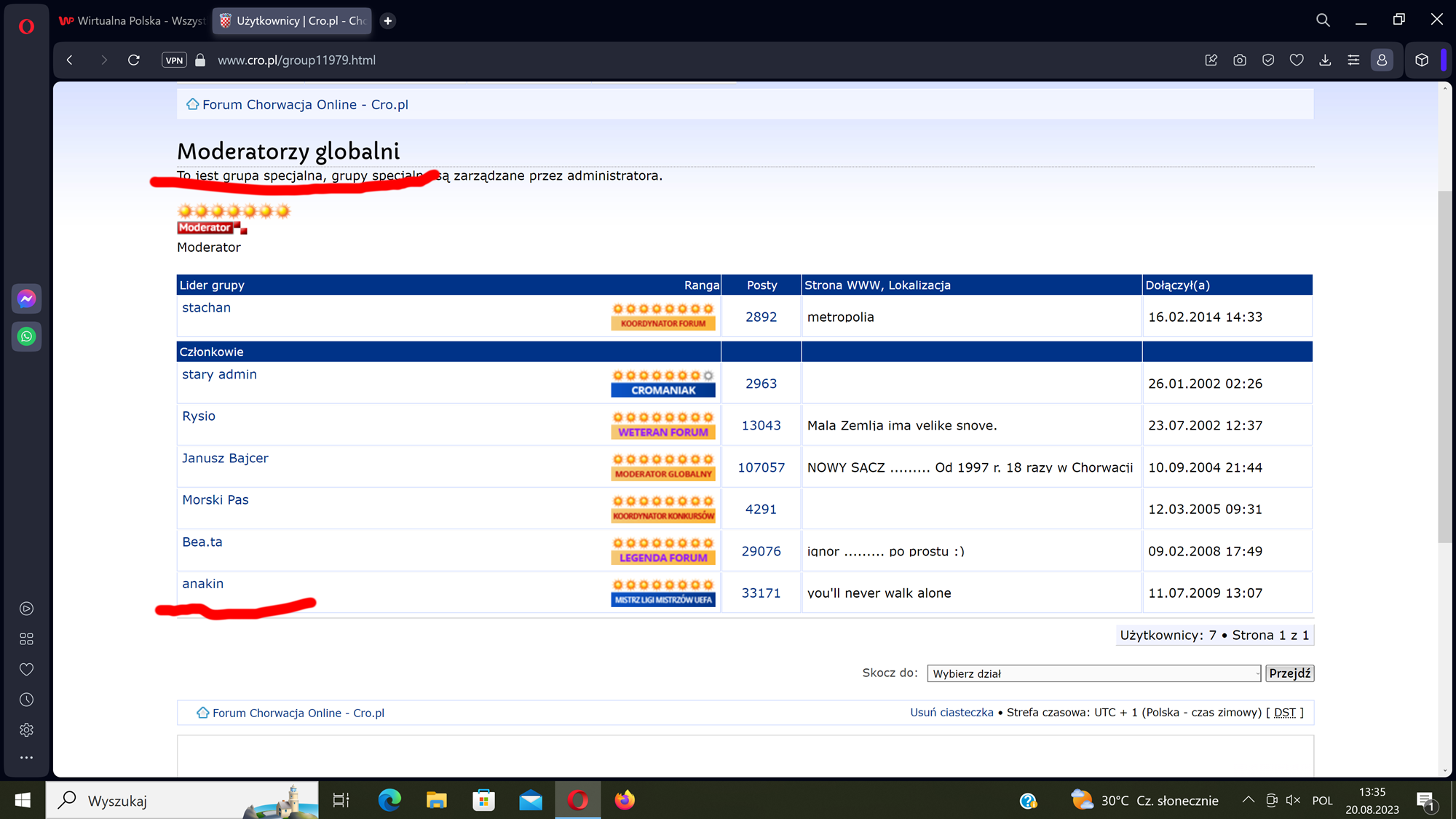Screen dimensions: 1456x819
Task: Open the Easy Setup menu icon
Action: point(1353,60)
